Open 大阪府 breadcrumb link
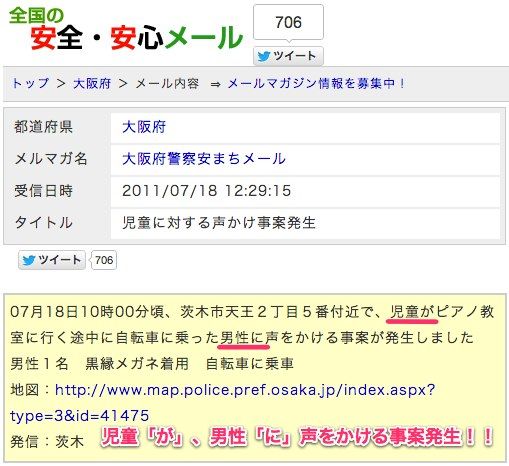The image size is (509, 466). [92, 83]
